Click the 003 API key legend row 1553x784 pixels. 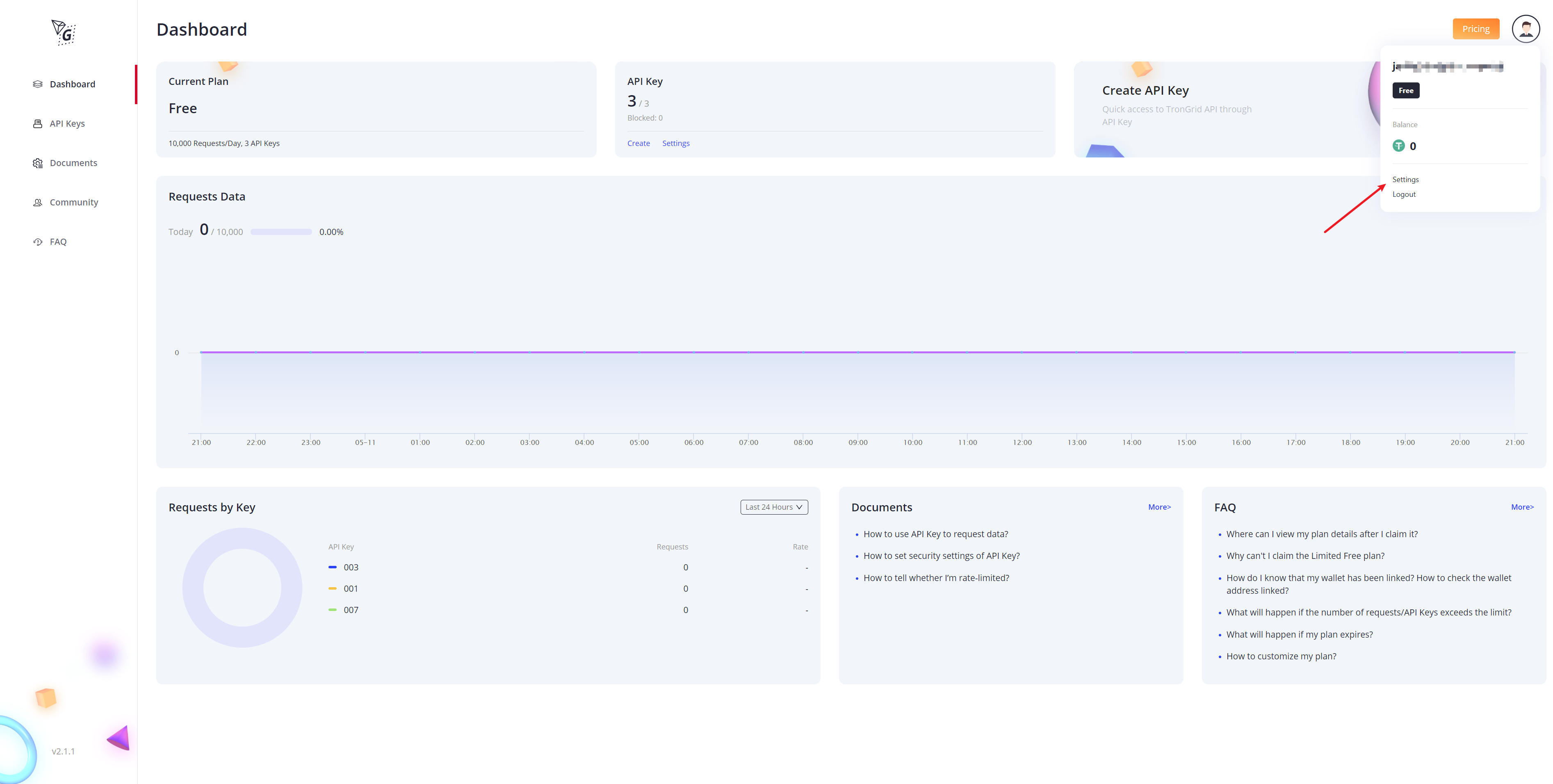point(350,567)
